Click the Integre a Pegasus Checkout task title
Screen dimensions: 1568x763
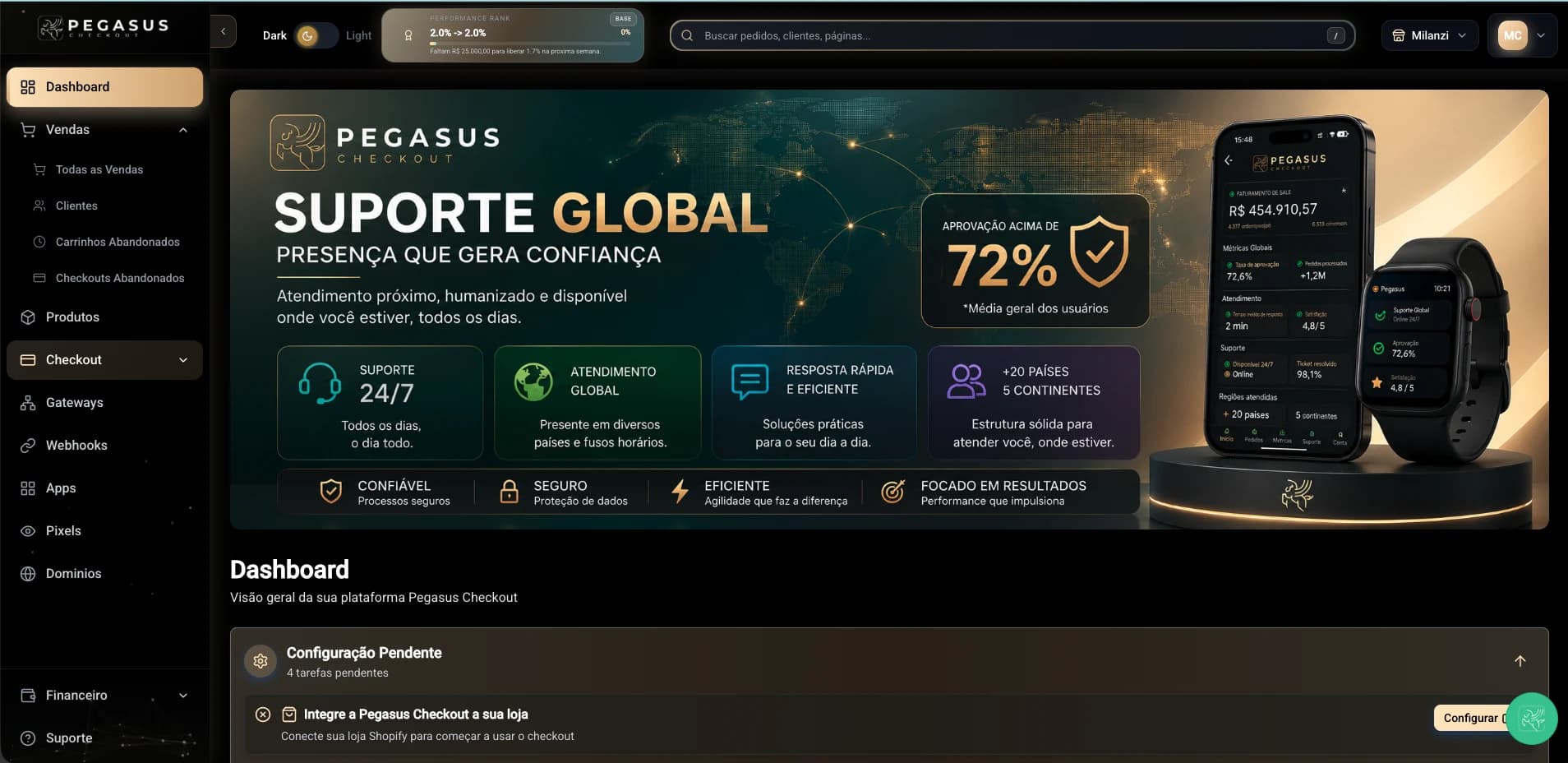[x=416, y=714]
